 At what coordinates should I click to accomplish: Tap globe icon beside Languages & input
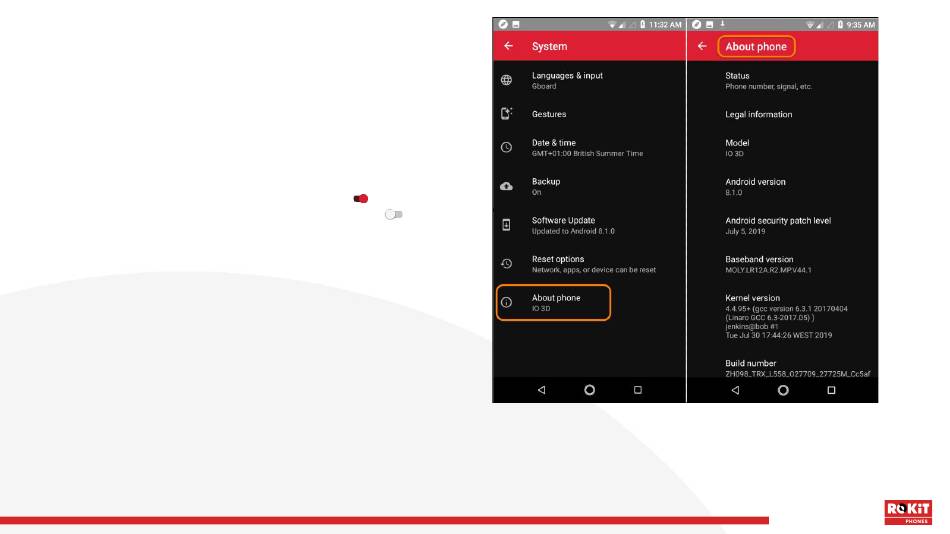[x=507, y=80]
